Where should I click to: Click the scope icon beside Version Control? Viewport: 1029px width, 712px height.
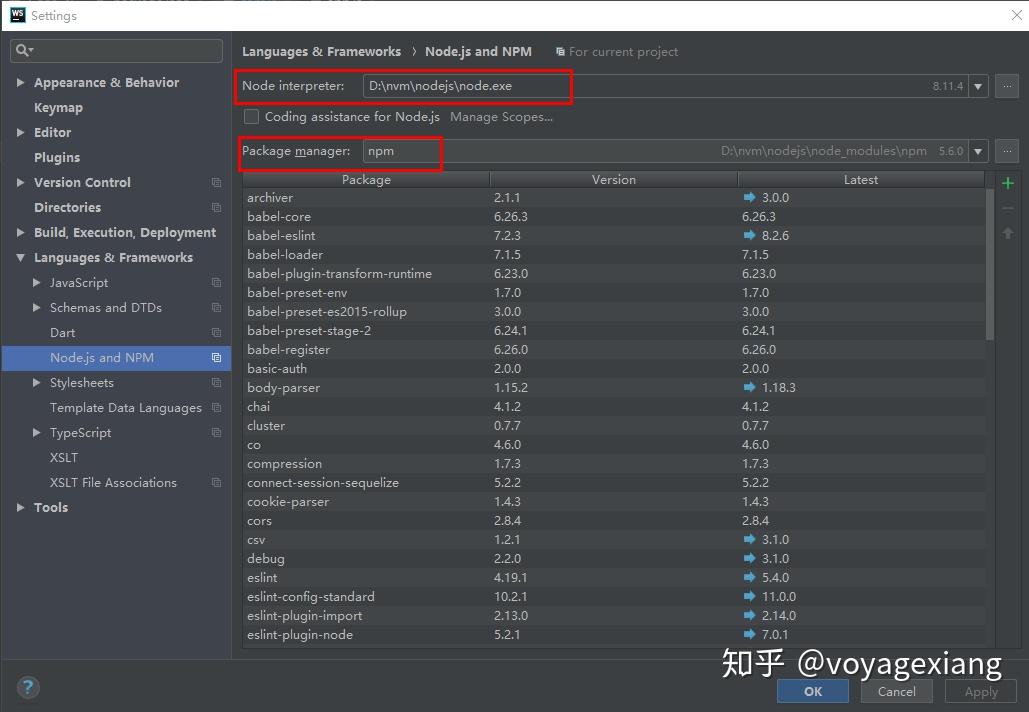click(216, 183)
